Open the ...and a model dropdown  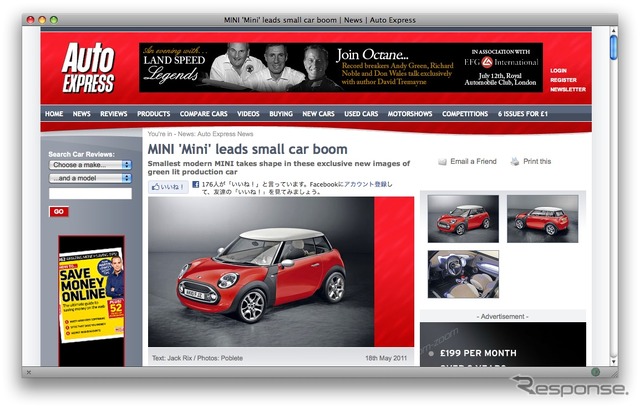tap(90, 178)
